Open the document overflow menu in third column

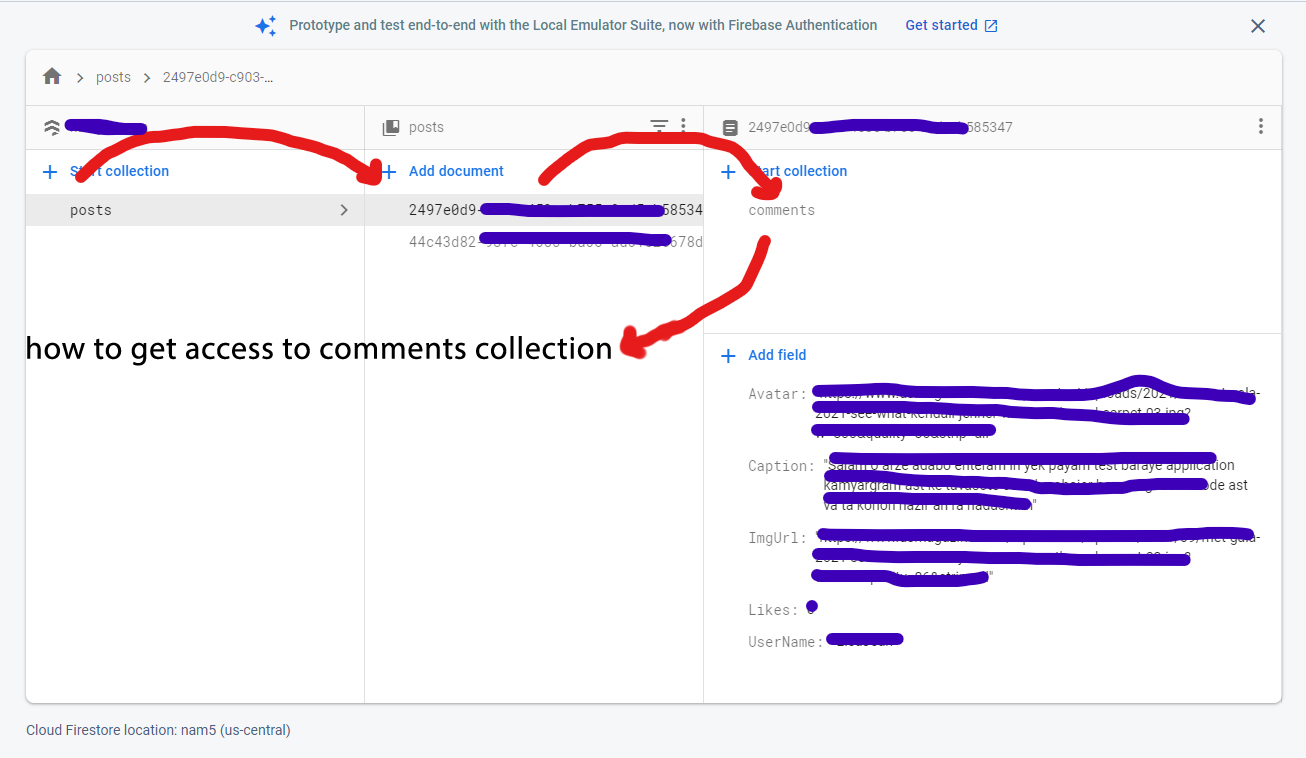point(1260,126)
